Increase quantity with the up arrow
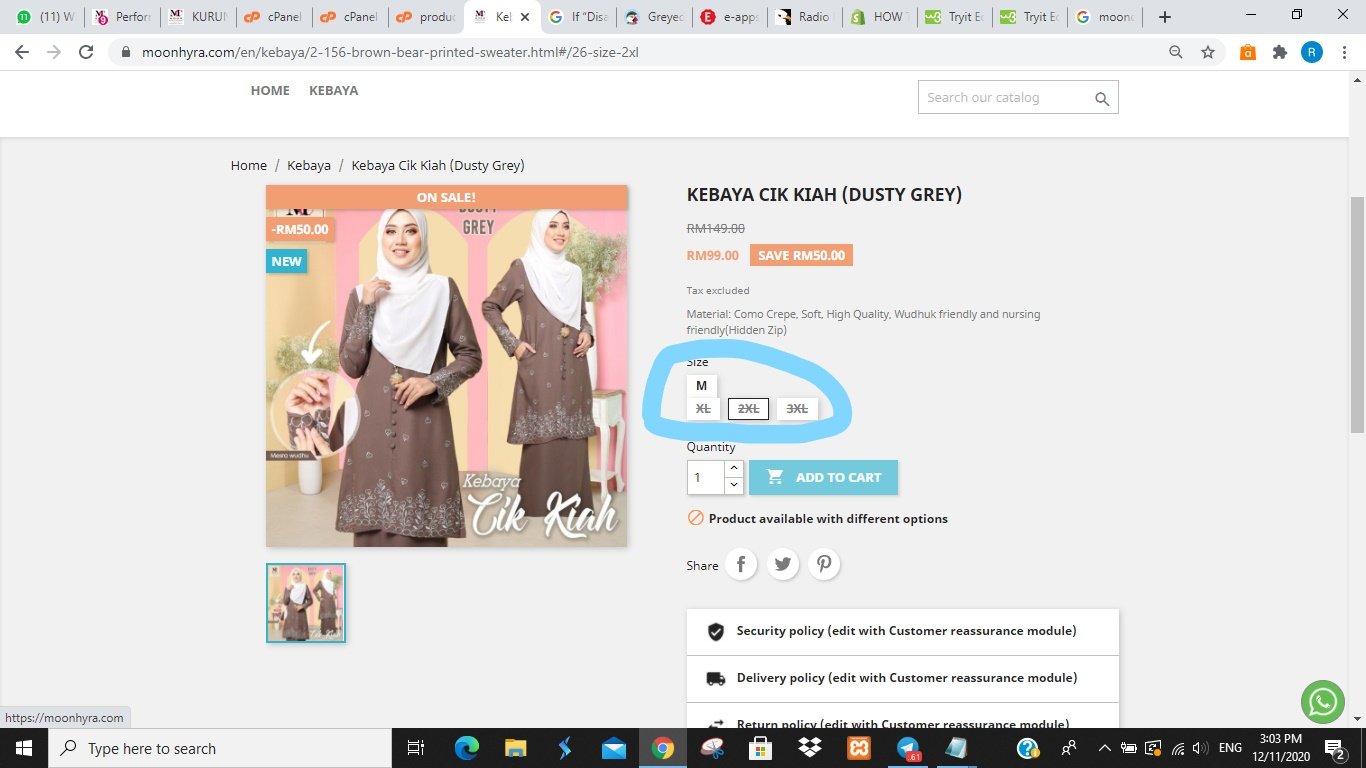The width and height of the screenshot is (1366, 768). click(733, 469)
